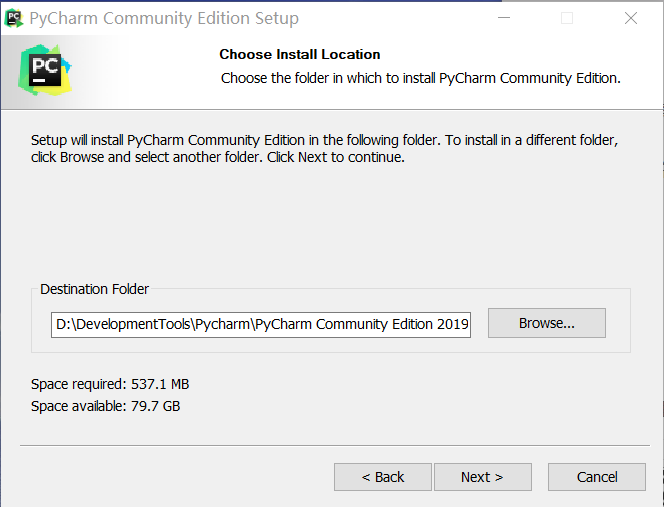Cancel the PyCharm setup
Screen dimensions: 664x507
tap(597, 477)
